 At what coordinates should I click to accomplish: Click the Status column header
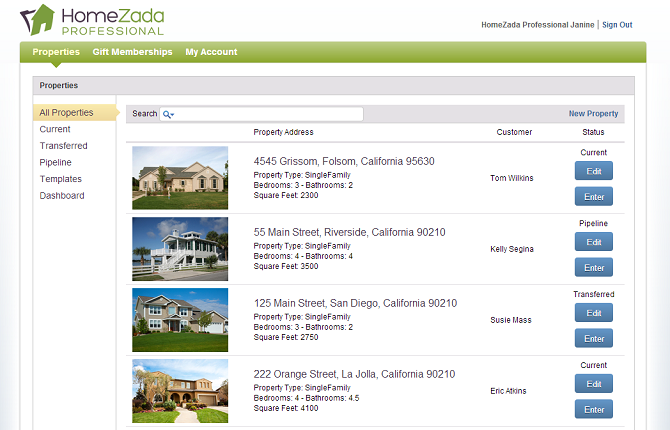tap(593, 132)
